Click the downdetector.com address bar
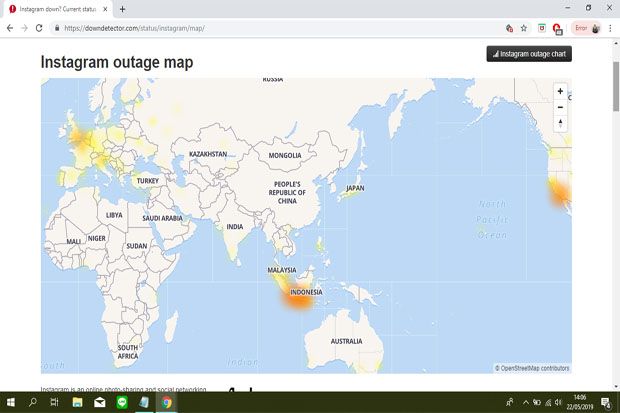 coord(277,28)
